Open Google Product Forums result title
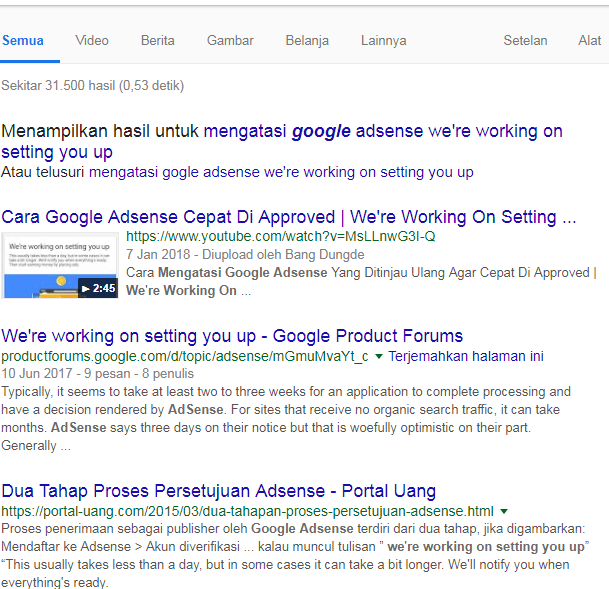Viewport: 609px width, 589px height. point(232,336)
